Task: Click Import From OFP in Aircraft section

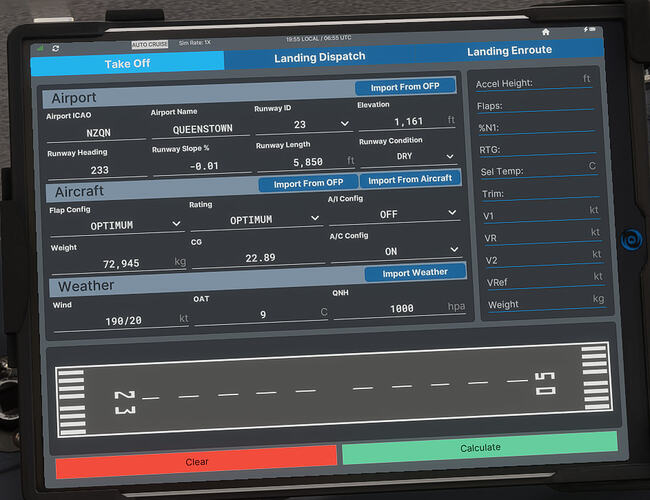Action: 308,183
